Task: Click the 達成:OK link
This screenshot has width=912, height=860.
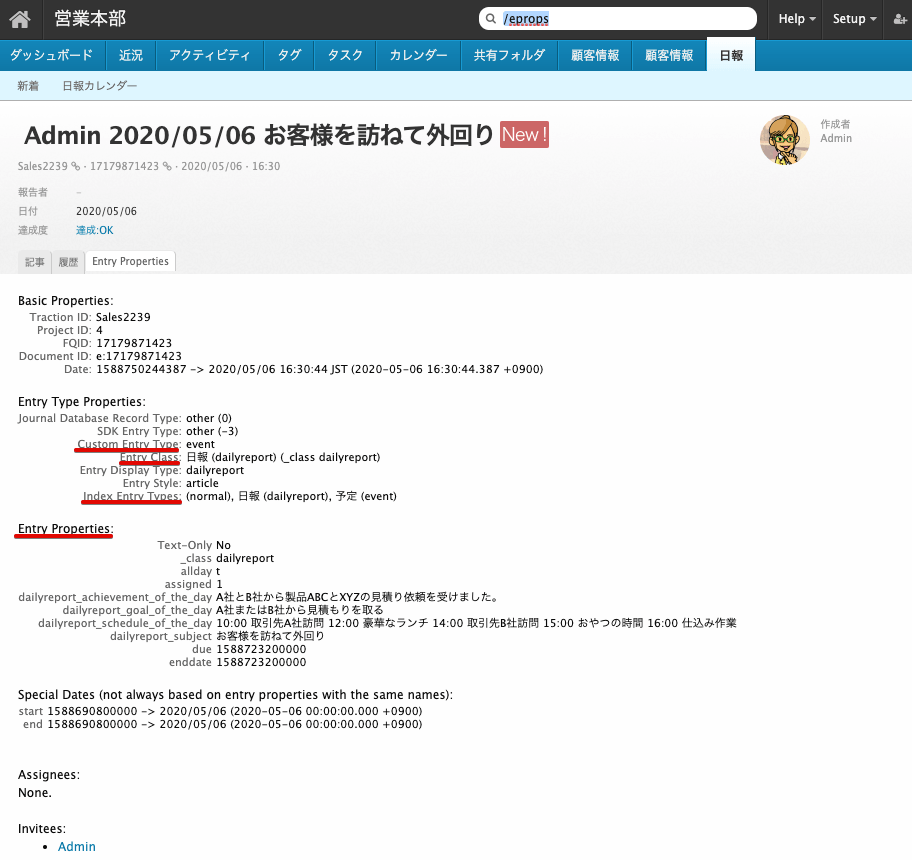Action: point(94,229)
